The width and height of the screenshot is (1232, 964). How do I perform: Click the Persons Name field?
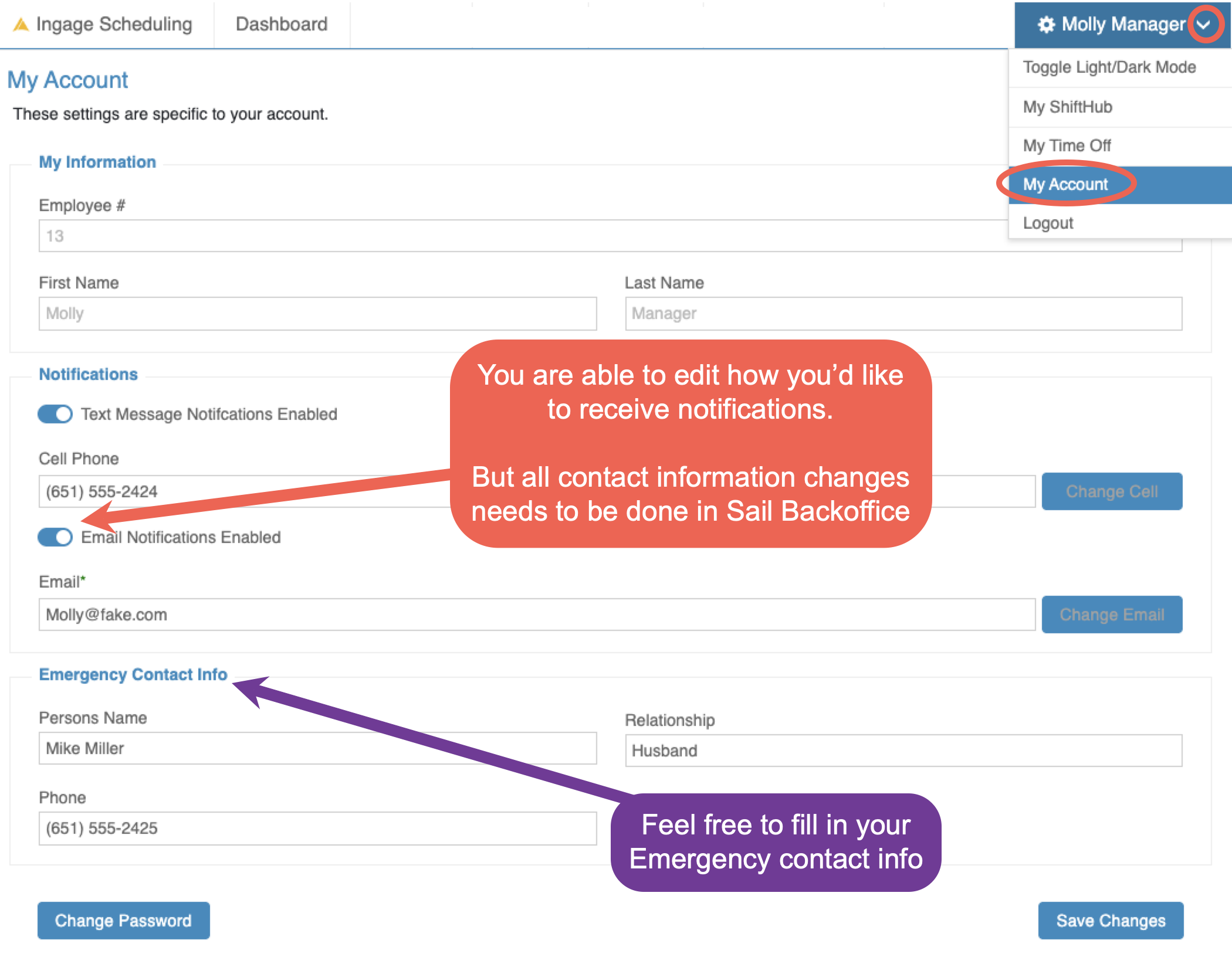[317, 748]
